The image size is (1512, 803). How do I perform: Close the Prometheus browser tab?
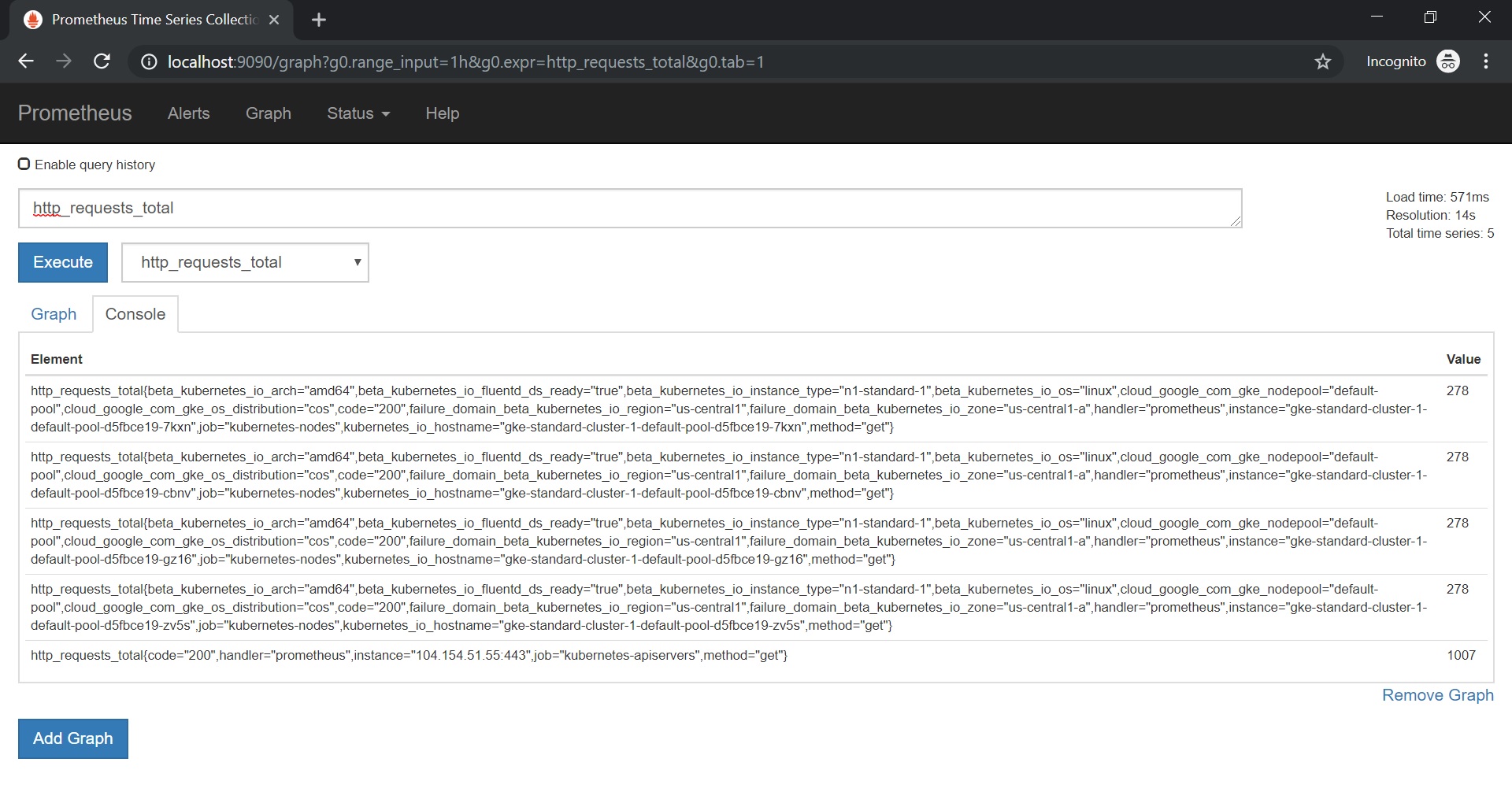(274, 20)
